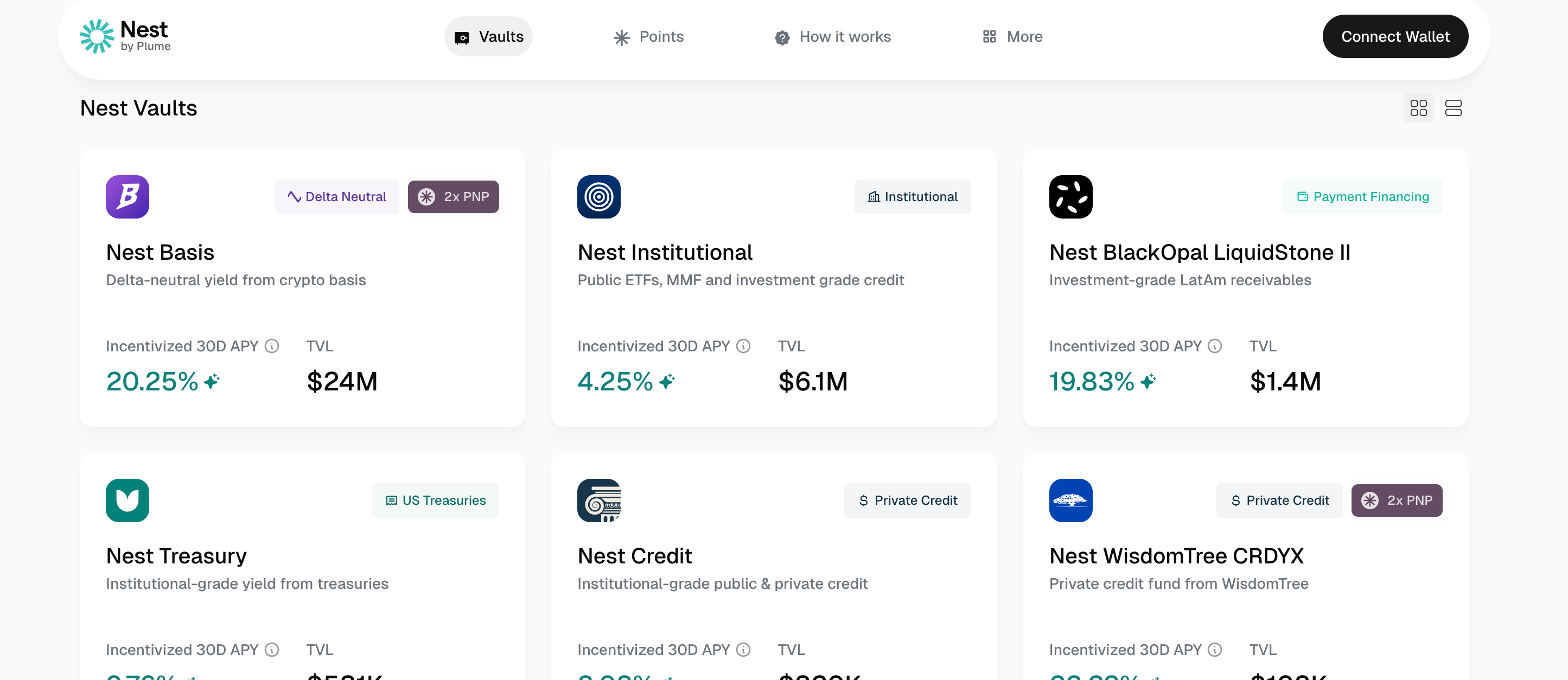This screenshot has width=1568, height=680.
Task: Click the Nest by Plume logo
Action: tap(125, 36)
